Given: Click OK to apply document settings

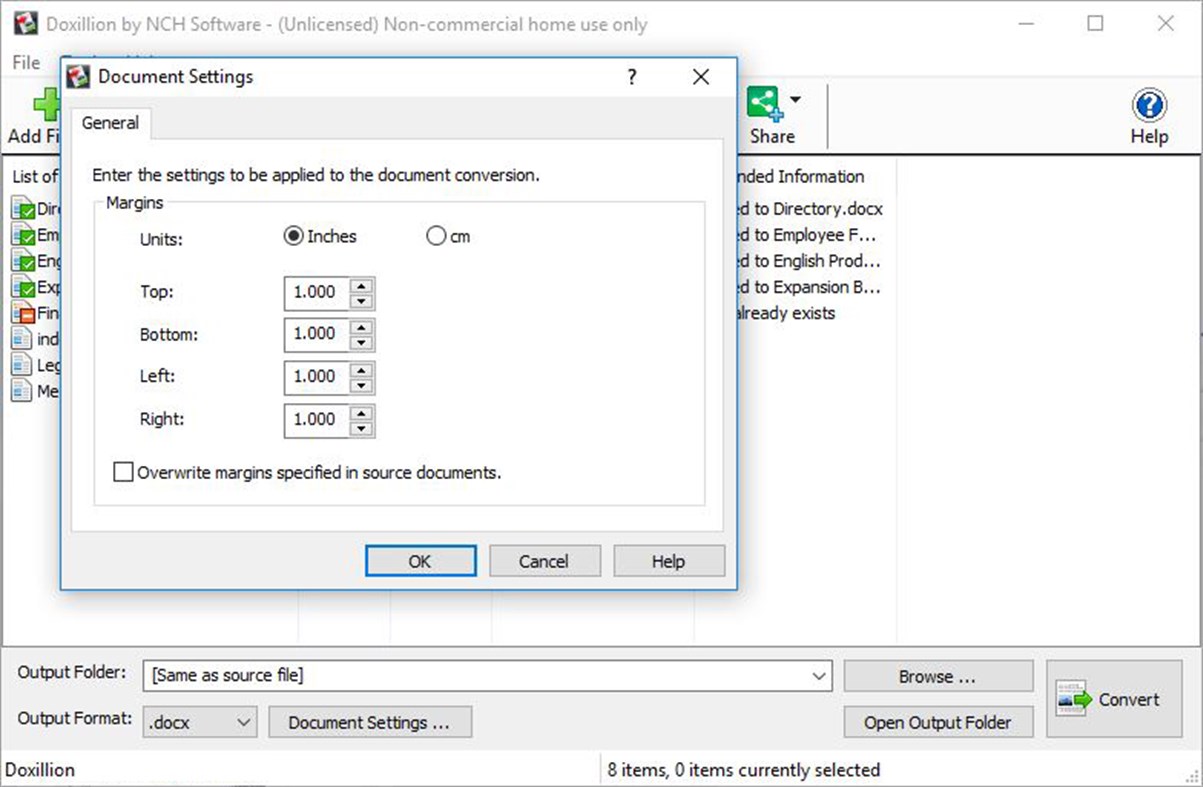Looking at the screenshot, I should 420,560.
